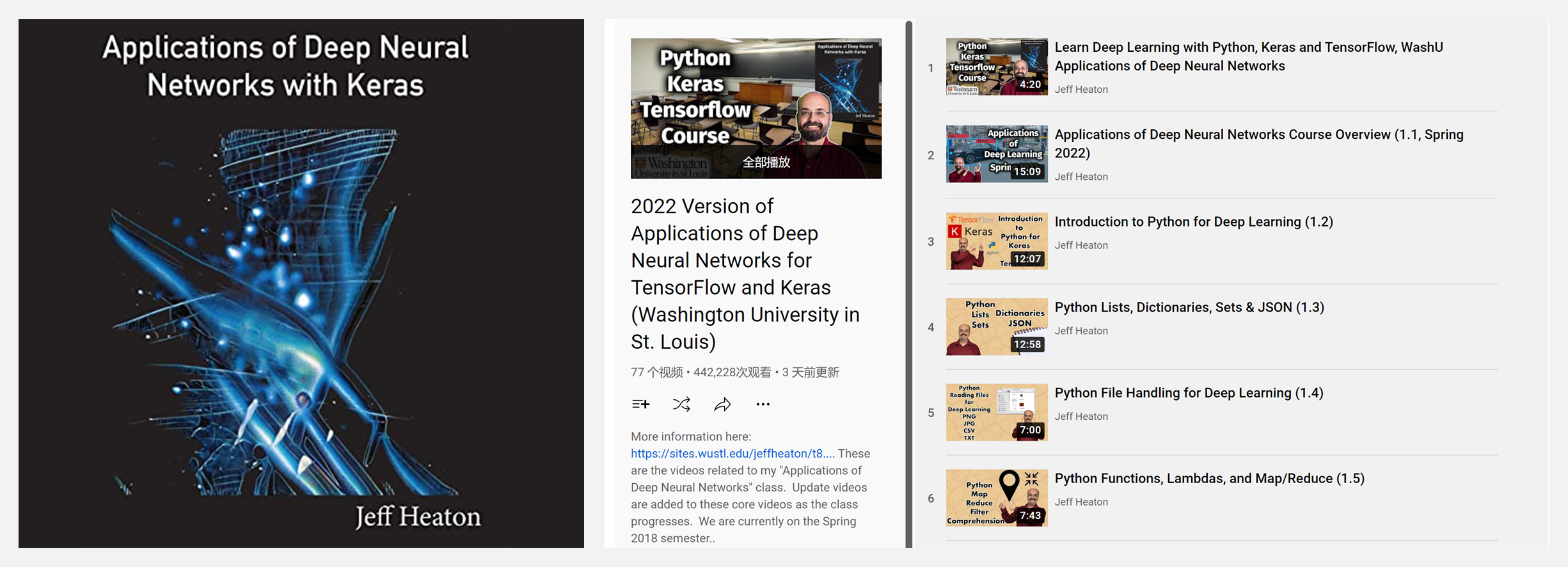Open the wustl.edu jeffheaton course link
Viewport: 1568px width, 567px height.
pyautogui.click(x=733, y=453)
